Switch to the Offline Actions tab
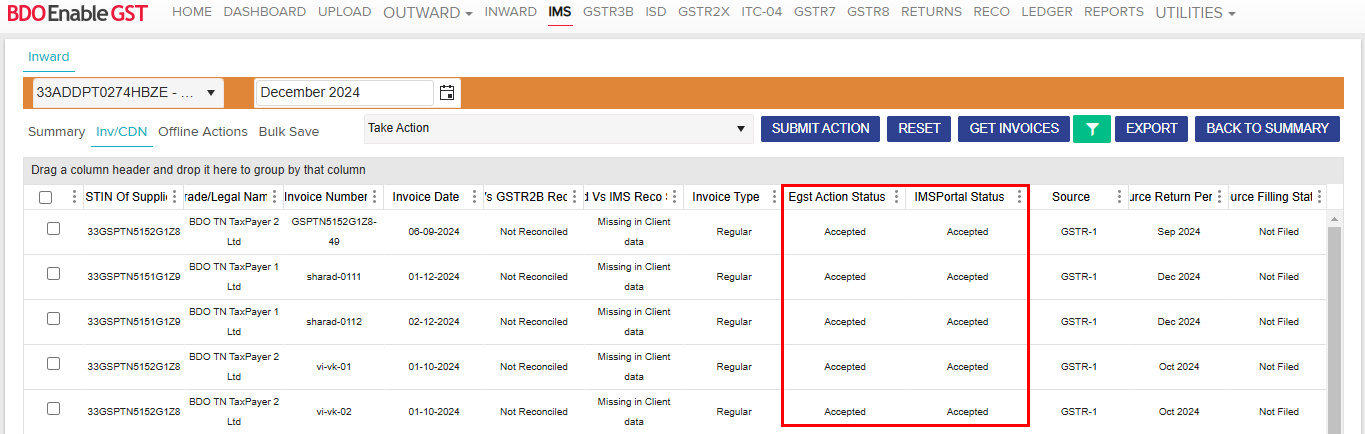The height and width of the screenshot is (434, 1365). click(203, 132)
